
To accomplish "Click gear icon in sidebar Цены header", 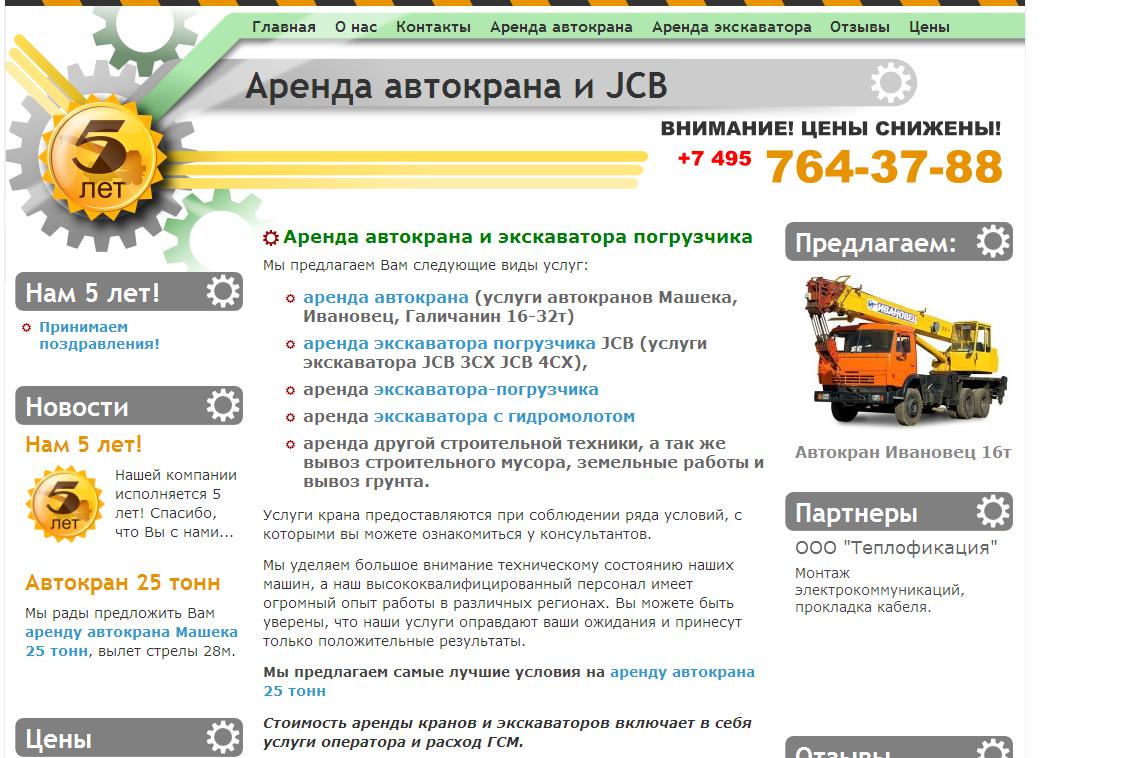I will point(223,737).
